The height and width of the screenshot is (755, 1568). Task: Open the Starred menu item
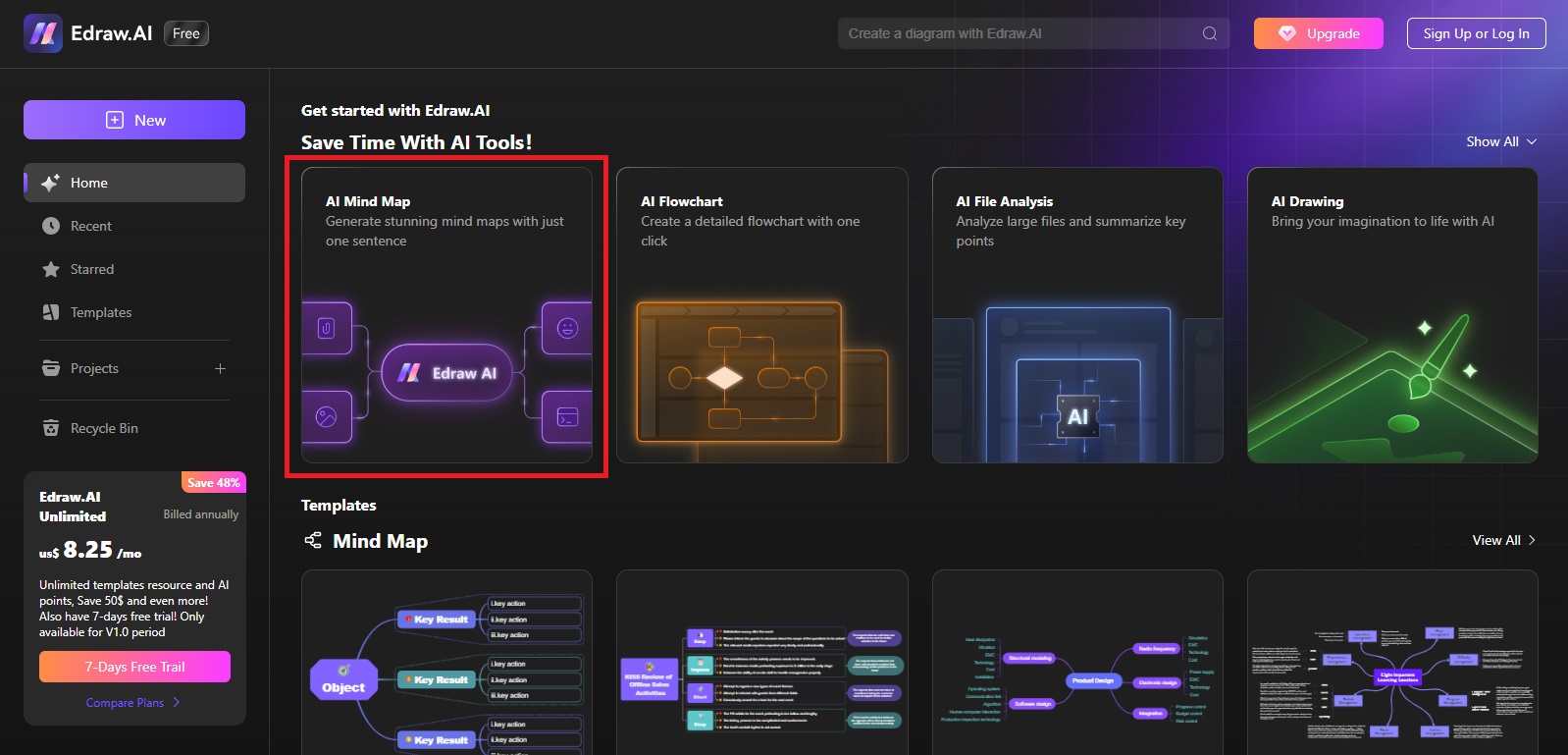pyautogui.click(x=134, y=269)
